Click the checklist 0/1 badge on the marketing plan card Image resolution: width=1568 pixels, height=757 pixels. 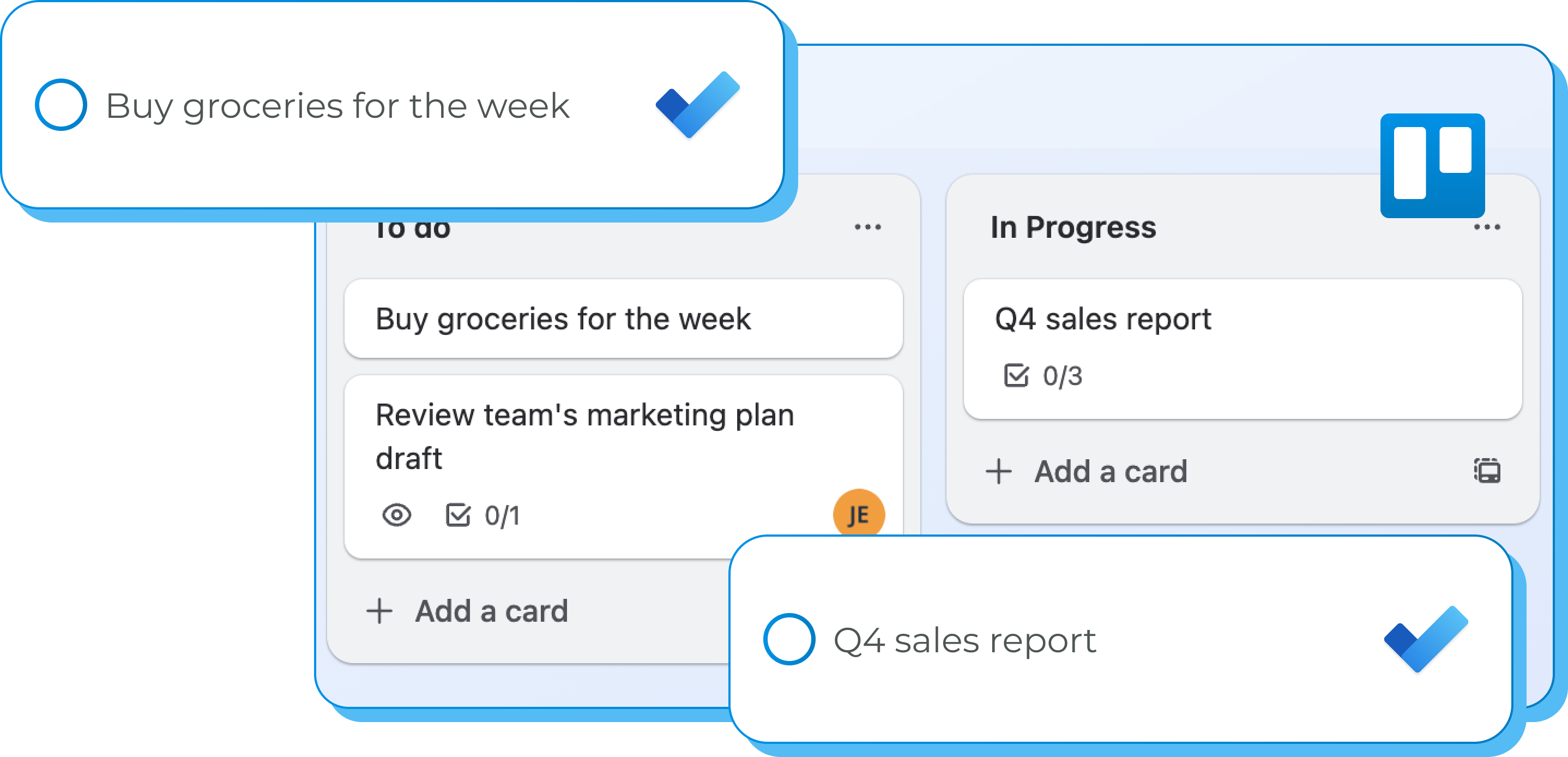pos(483,515)
